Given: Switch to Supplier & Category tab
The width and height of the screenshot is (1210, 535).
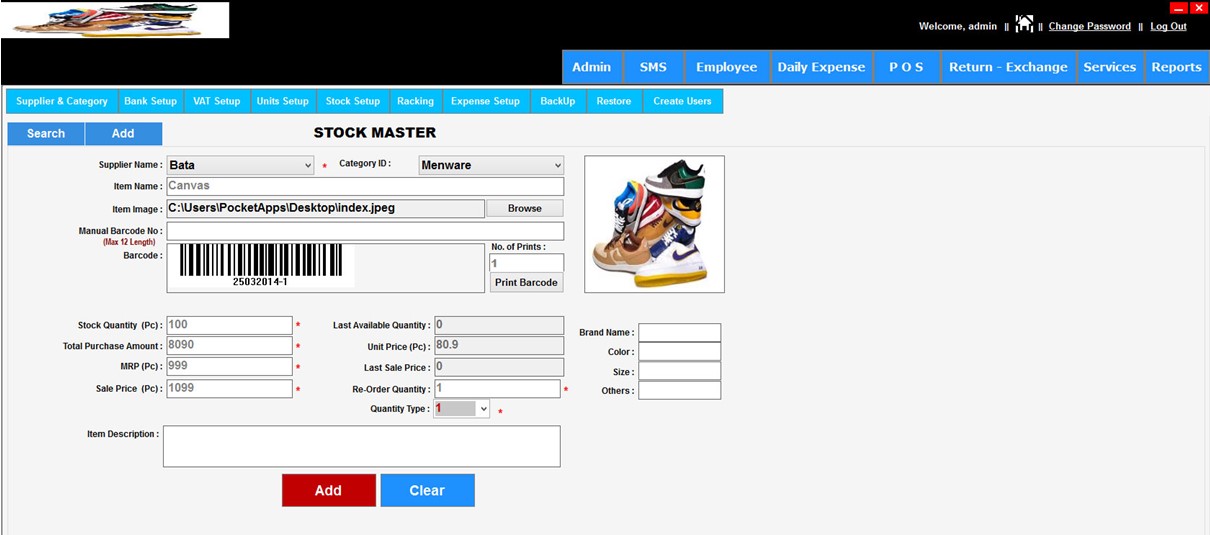Looking at the screenshot, I should point(62,101).
